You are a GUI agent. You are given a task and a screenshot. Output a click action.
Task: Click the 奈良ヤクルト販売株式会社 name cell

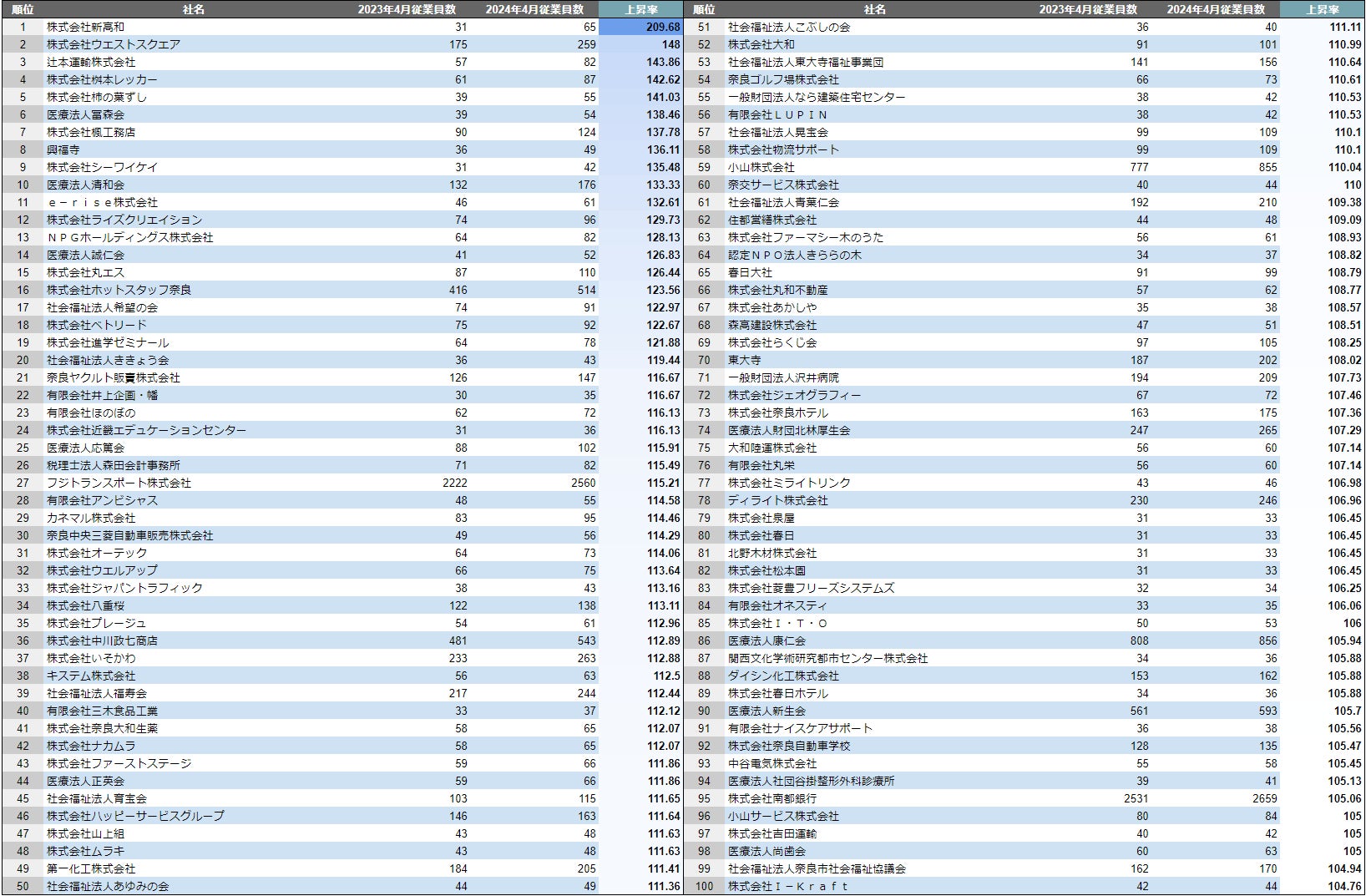(114, 377)
